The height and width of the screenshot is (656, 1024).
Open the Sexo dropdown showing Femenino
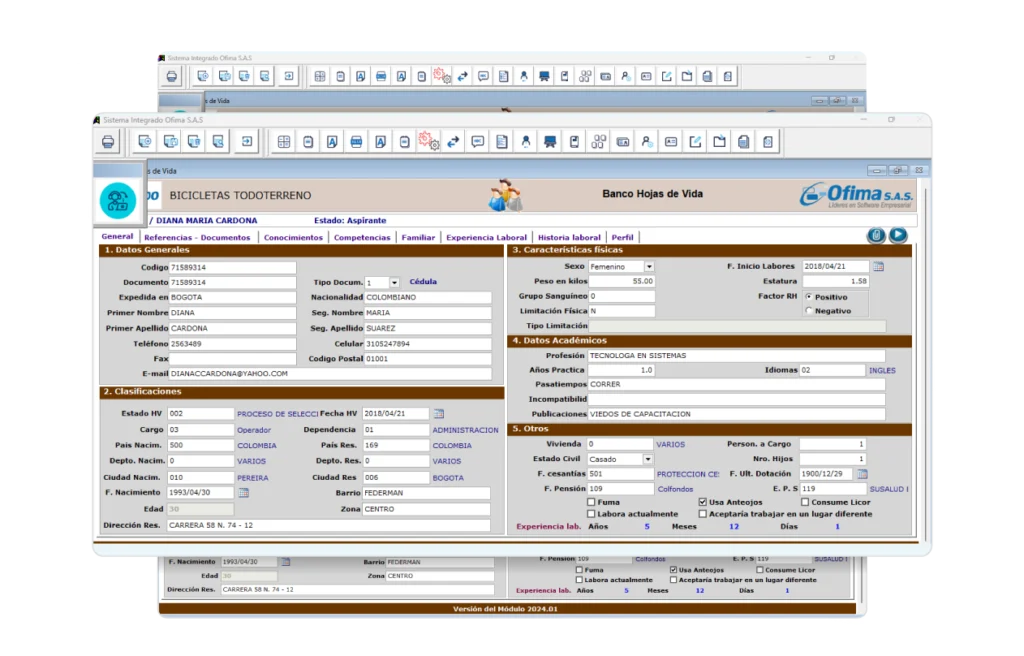pos(649,267)
